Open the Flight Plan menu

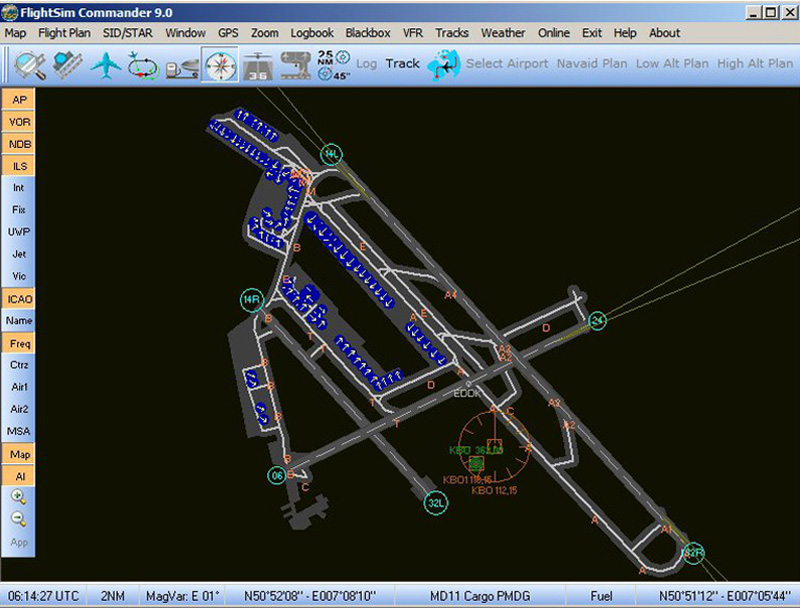(64, 33)
